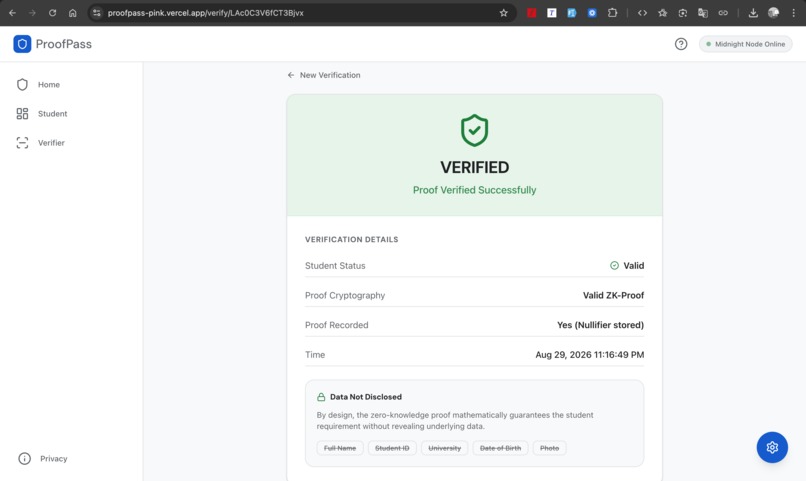Click the ProofPass shield logo icon

click(x=22, y=44)
